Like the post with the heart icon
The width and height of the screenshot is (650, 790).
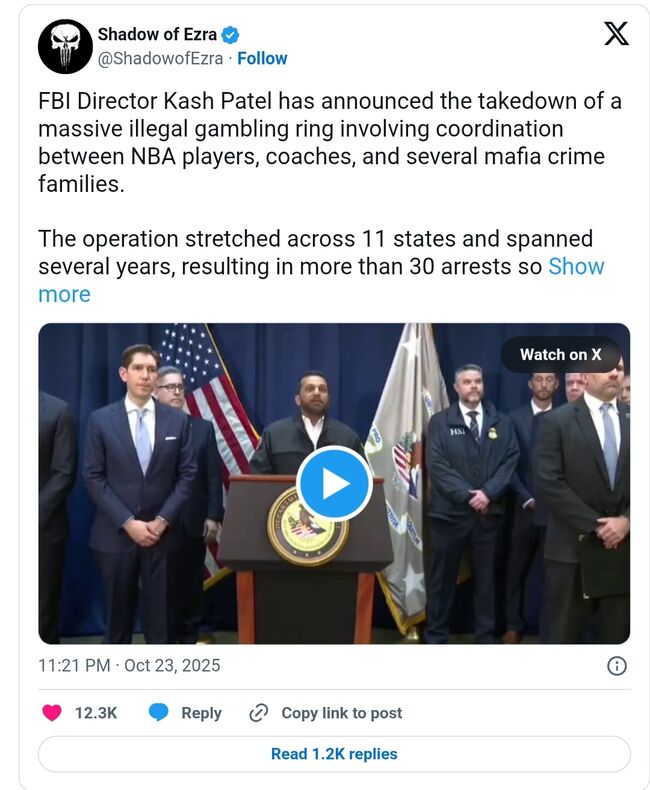click(52, 713)
